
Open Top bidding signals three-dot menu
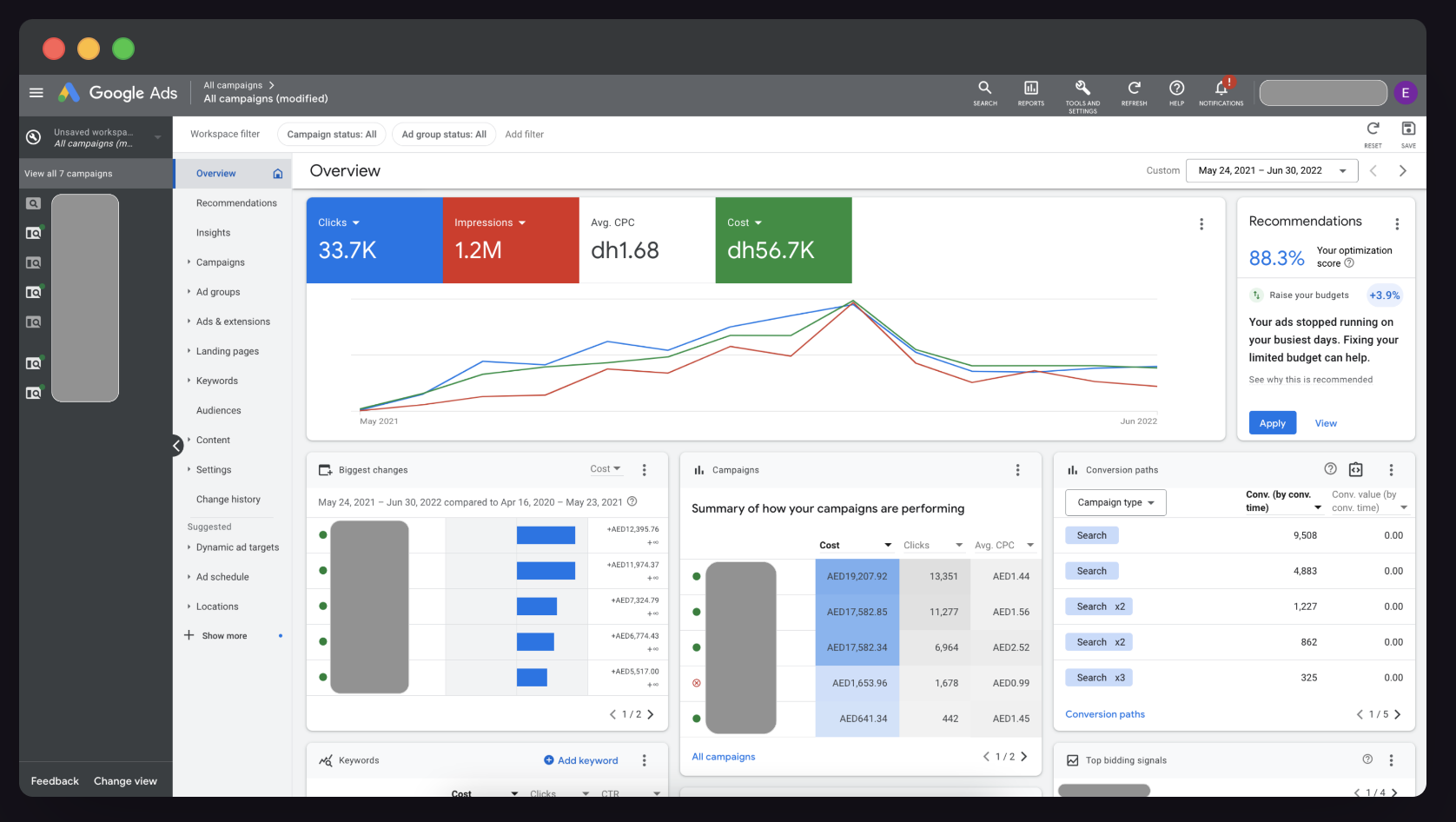click(1391, 760)
